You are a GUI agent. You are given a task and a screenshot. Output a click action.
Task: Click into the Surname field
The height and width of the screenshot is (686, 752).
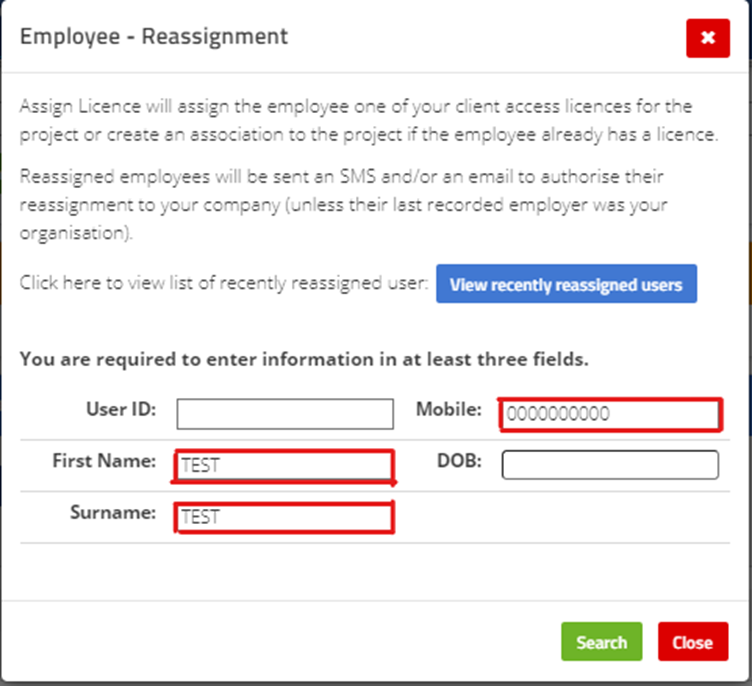[285, 517]
